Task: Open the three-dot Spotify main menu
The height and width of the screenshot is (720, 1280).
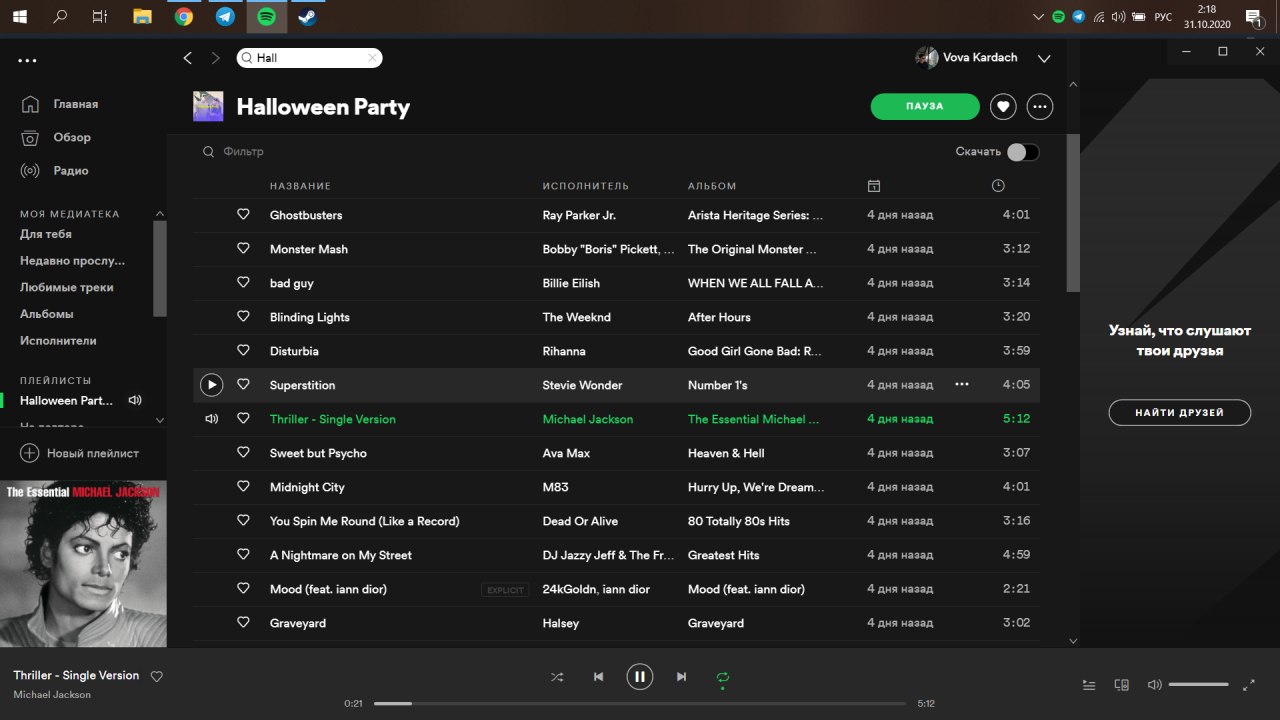Action: pyautogui.click(x=27, y=61)
